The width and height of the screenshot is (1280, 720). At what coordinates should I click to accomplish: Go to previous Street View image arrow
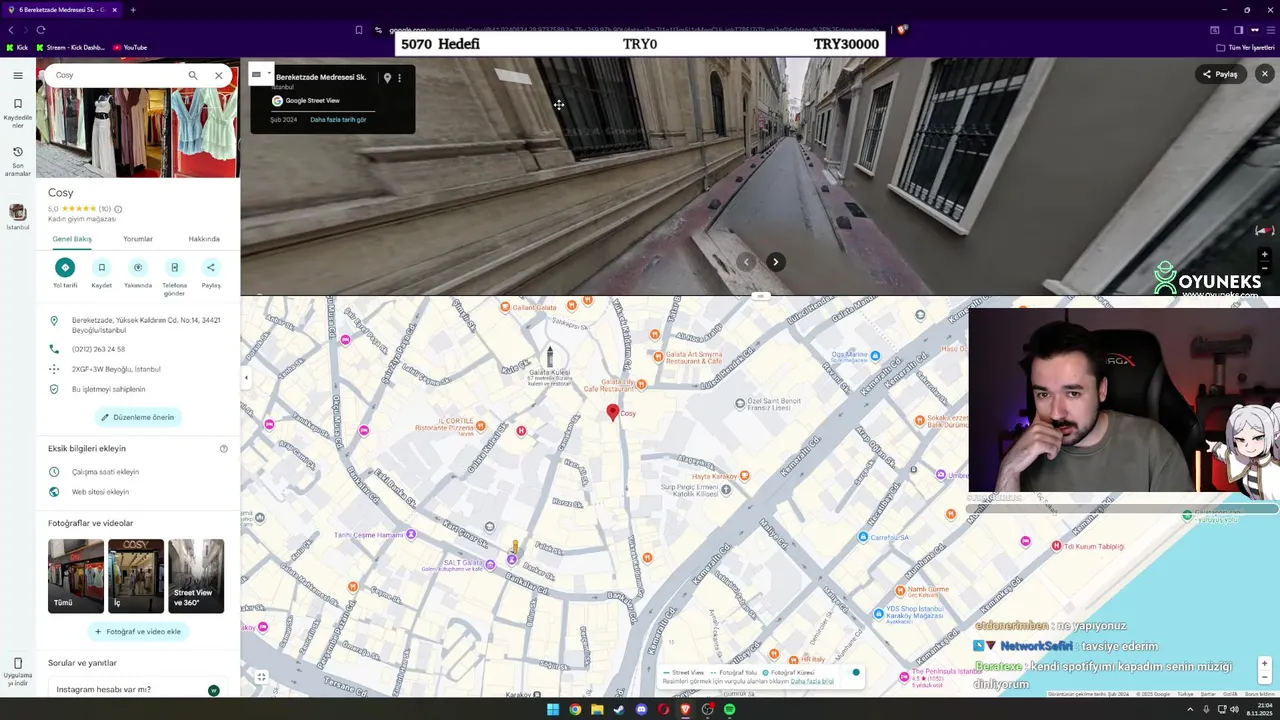tap(745, 262)
